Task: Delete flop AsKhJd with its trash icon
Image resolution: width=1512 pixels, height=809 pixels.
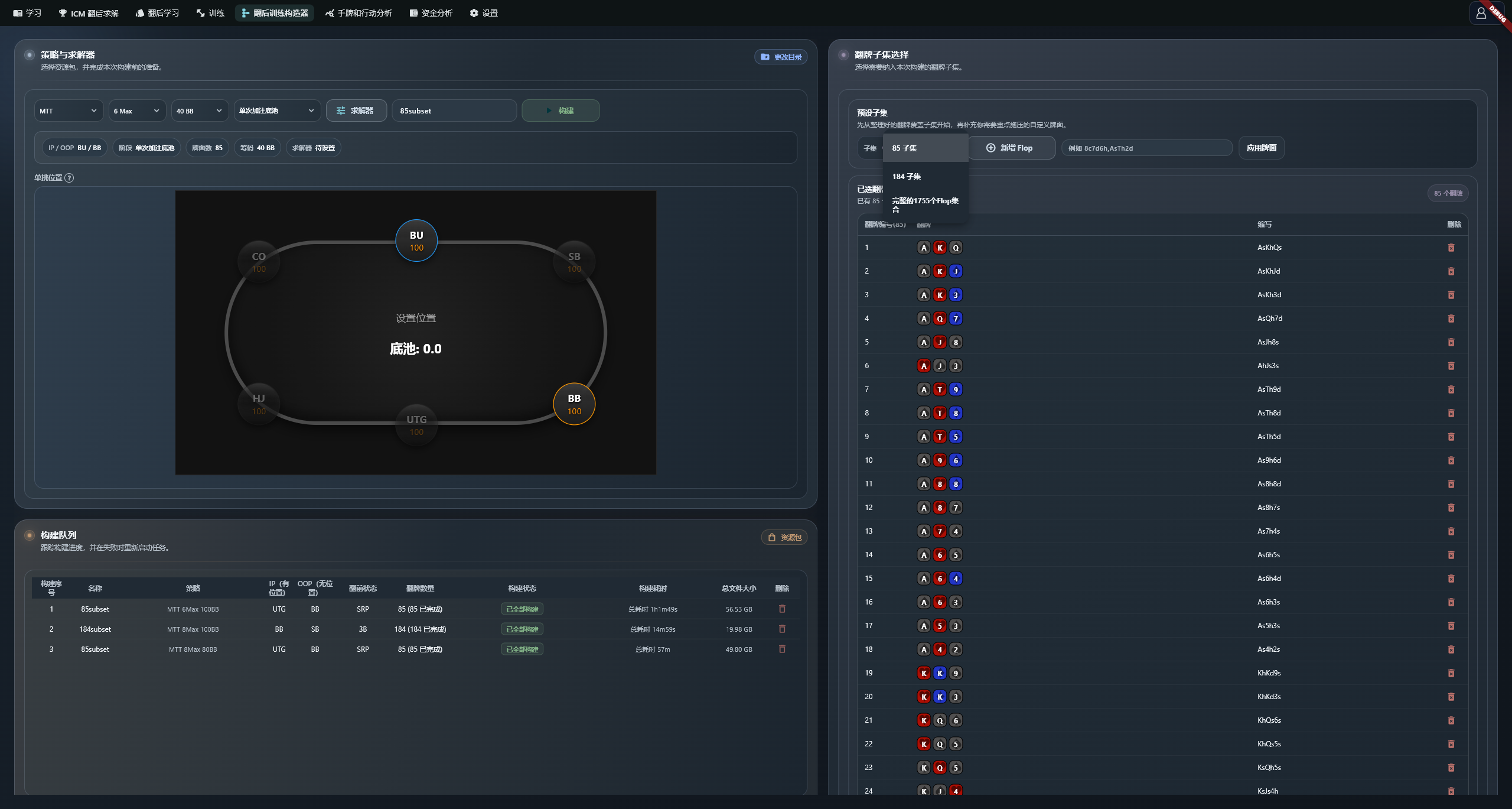Action: pyautogui.click(x=1451, y=271)
